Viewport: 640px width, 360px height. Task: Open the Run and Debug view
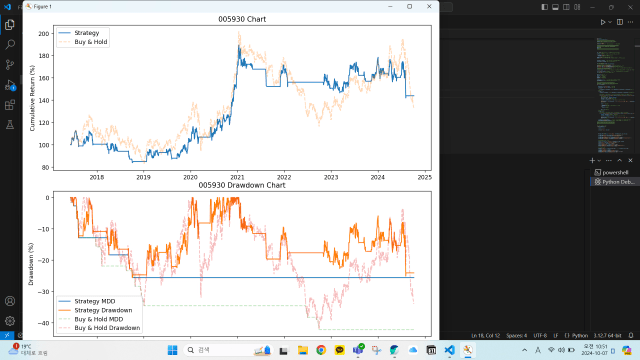coord(10,85)
